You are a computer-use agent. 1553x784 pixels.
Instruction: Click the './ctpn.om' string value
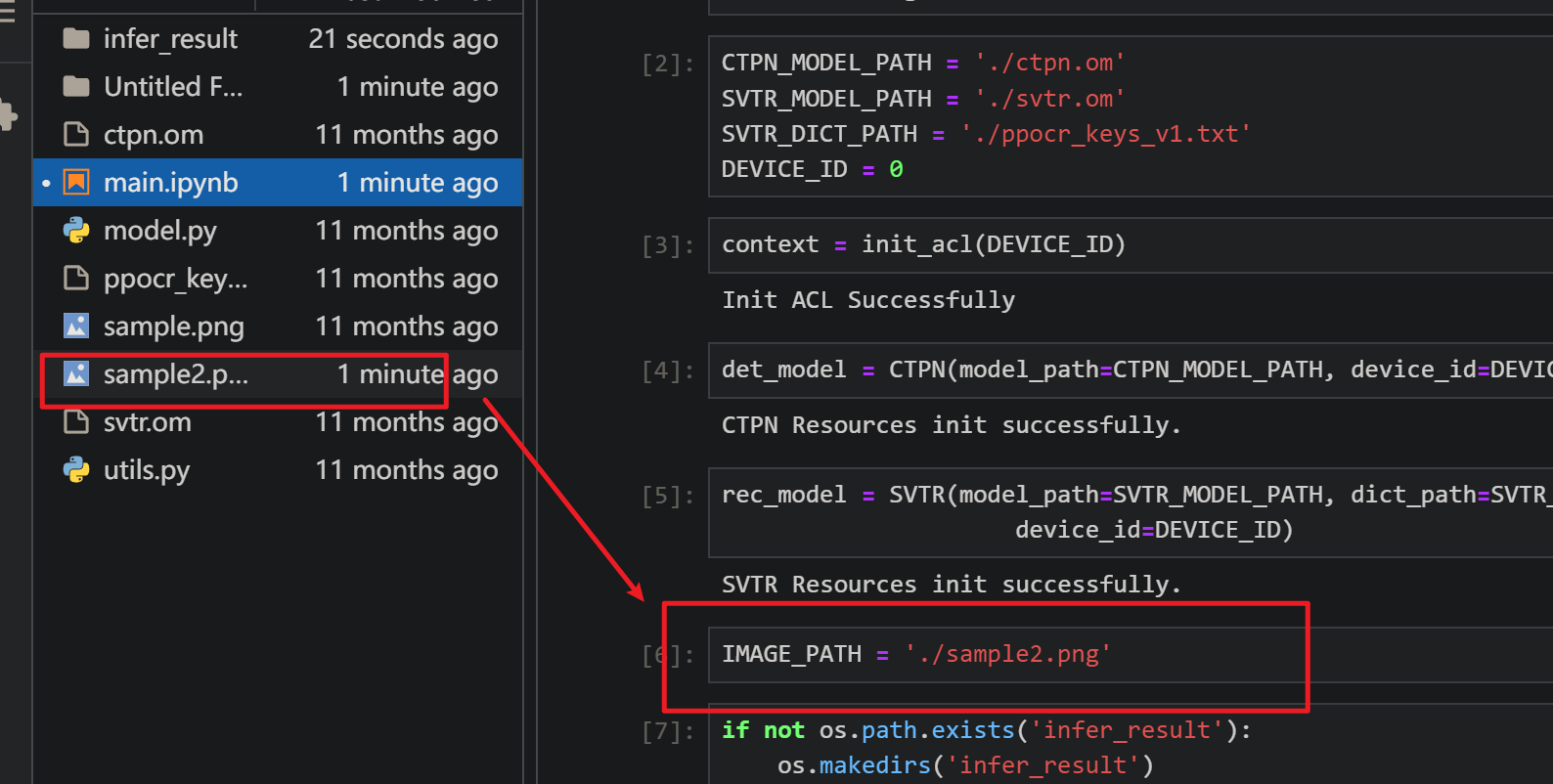pos(1050,63)
